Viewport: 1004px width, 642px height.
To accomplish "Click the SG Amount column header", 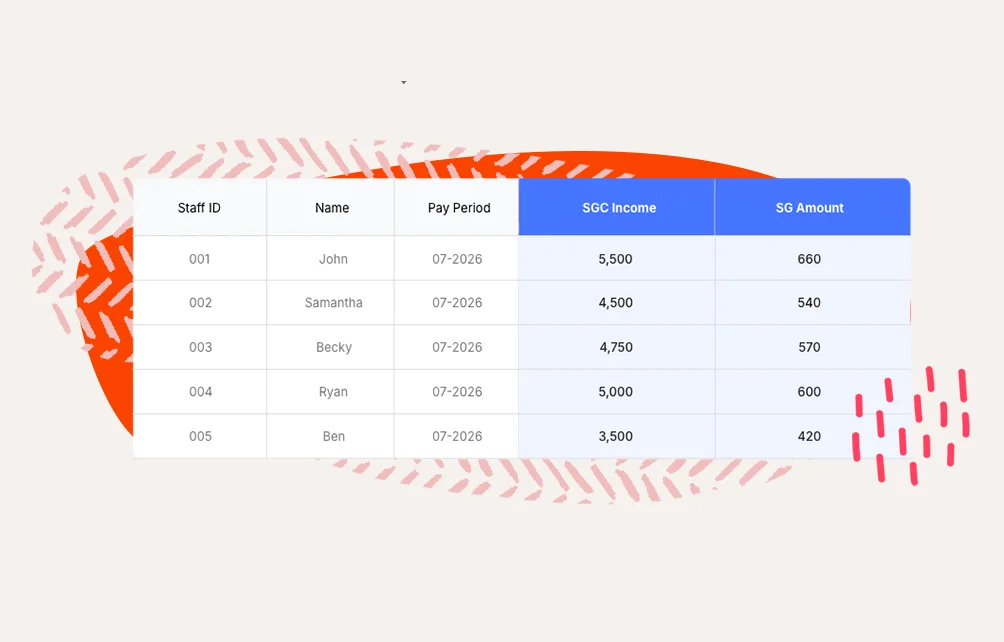I will coord(810,208).
